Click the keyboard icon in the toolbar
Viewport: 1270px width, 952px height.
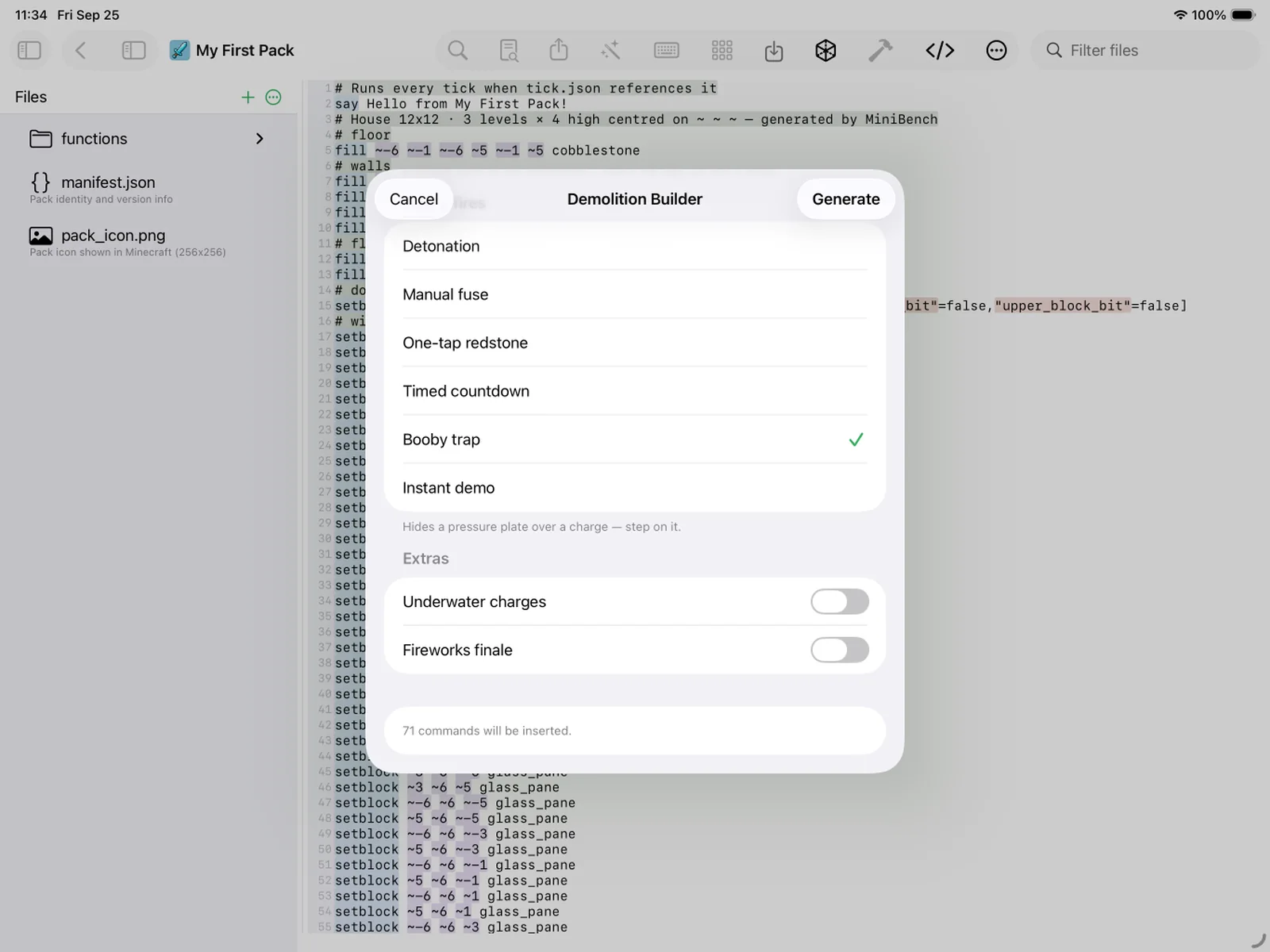point(666,51)
